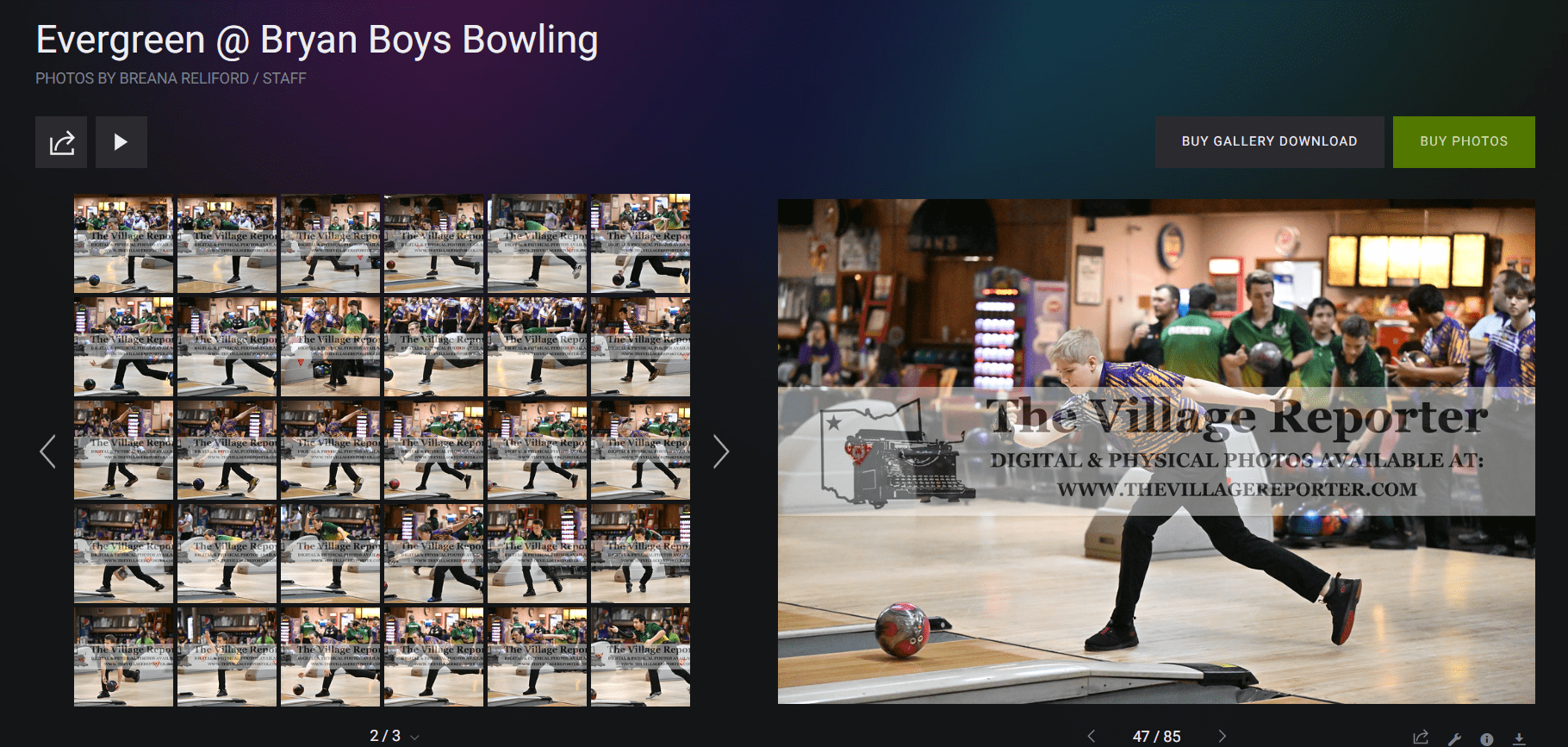Advance to the next photo after 47 / 85

coord(1222,736)
